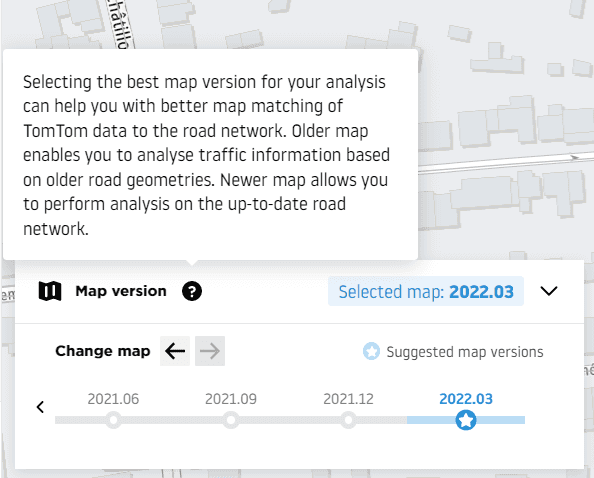Select the 2021.06 timeline marker circle
The image size is (594, 478).
[113, 420]
